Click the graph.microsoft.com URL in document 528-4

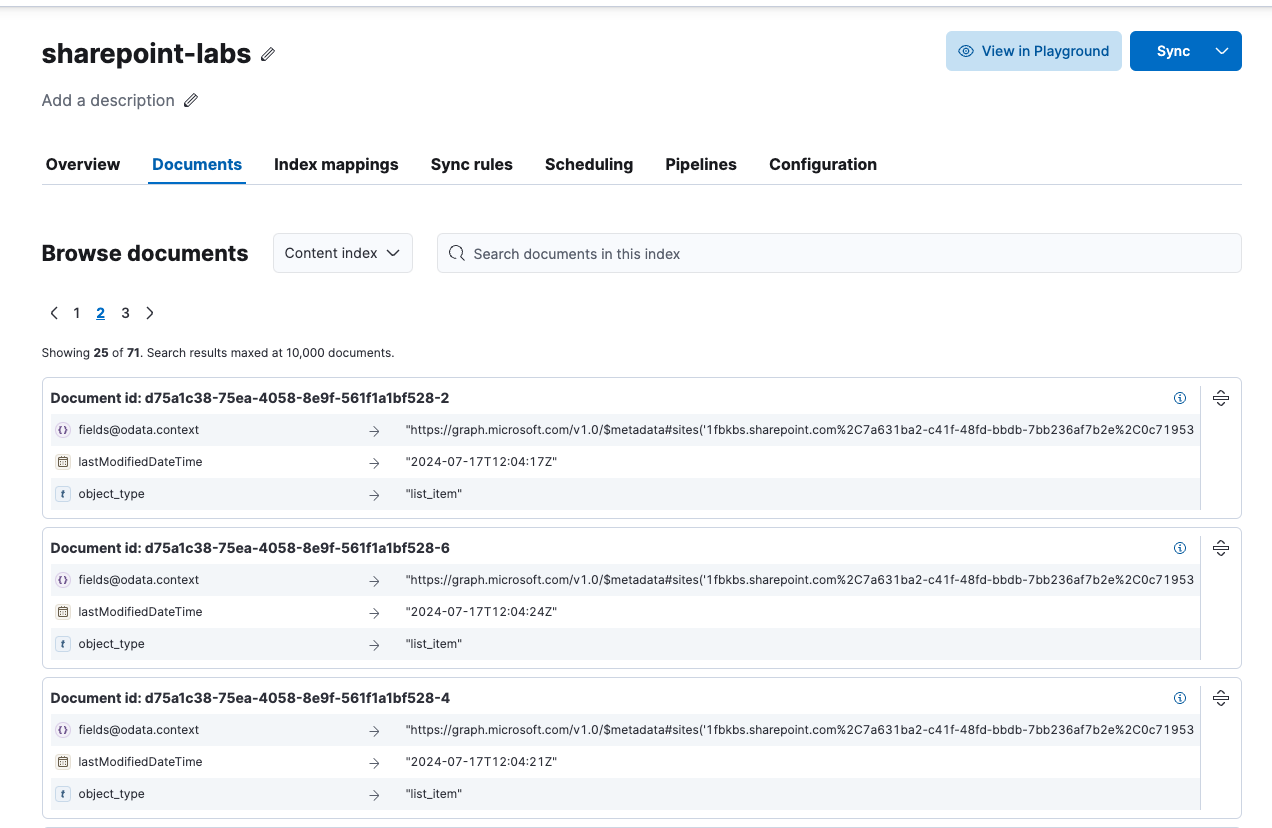tap(800, 730)
